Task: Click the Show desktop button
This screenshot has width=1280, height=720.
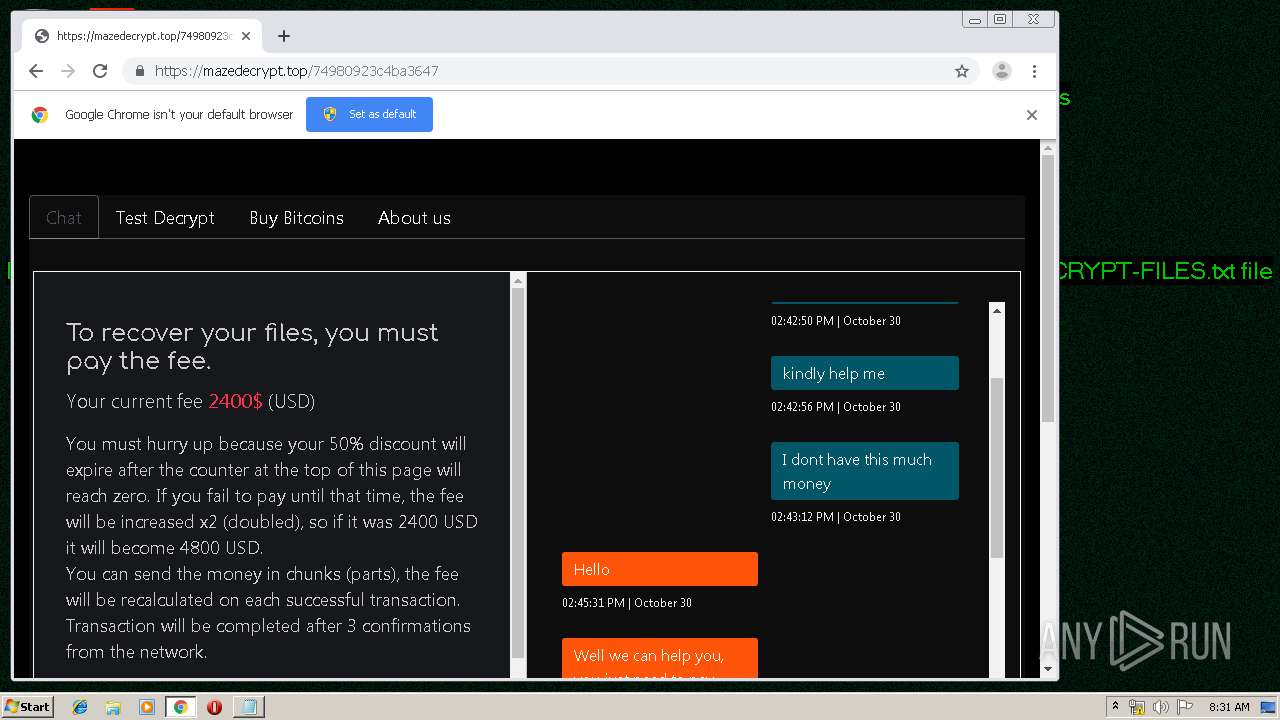Action: (x=1270, y=707)
